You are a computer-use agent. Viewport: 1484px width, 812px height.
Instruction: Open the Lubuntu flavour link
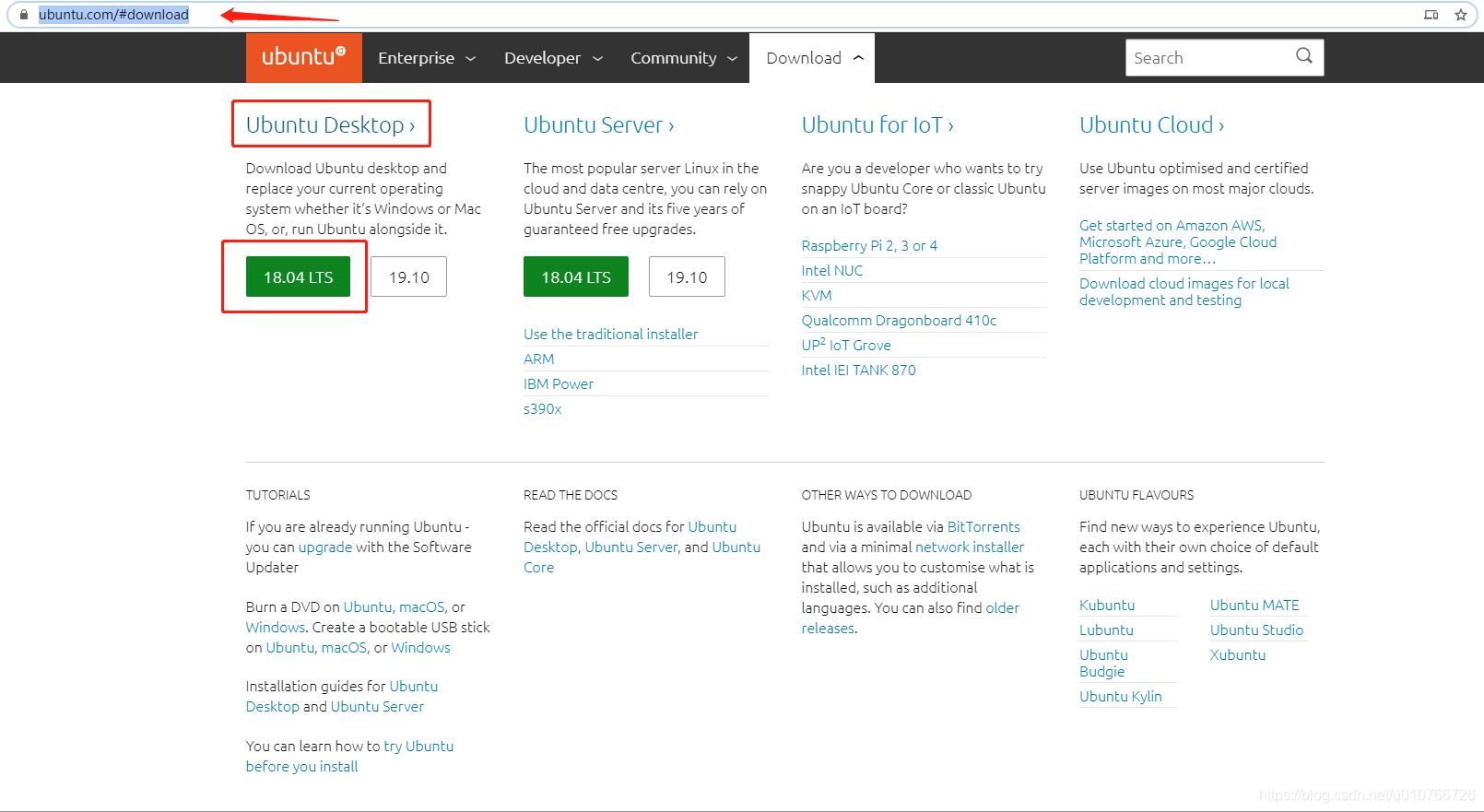[x=1106, y=630]
